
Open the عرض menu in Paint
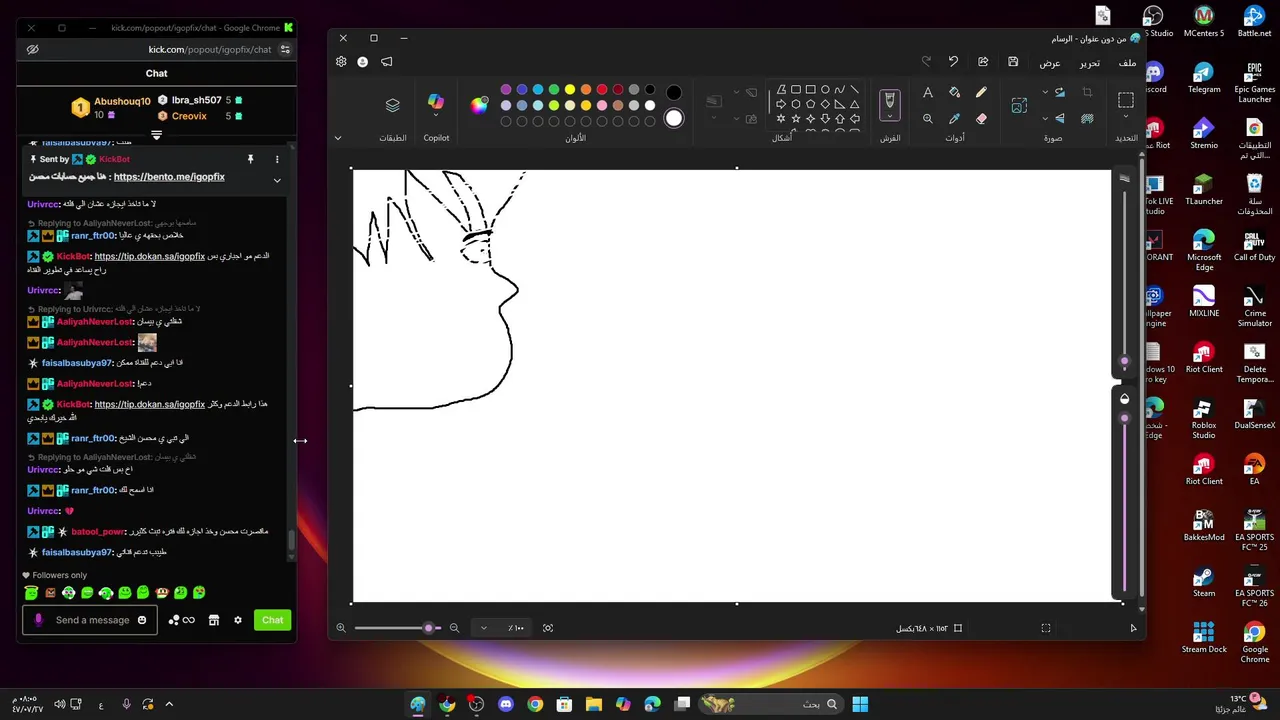[1050, 63]
